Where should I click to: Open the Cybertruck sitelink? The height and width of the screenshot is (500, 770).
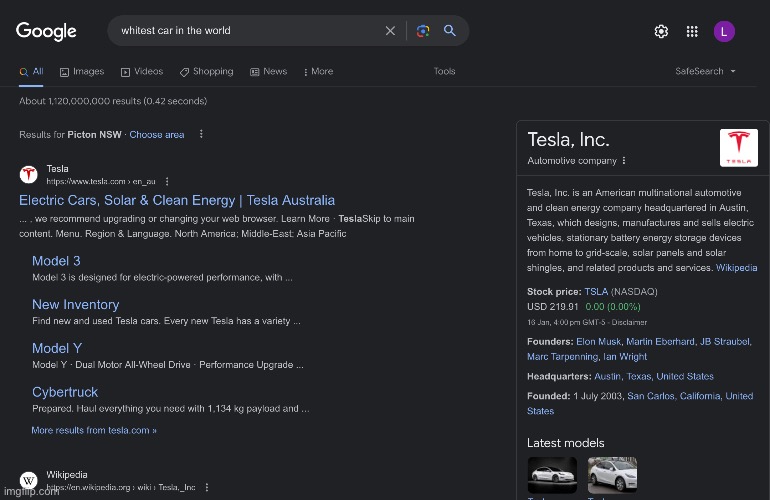[x=65, y=392]
